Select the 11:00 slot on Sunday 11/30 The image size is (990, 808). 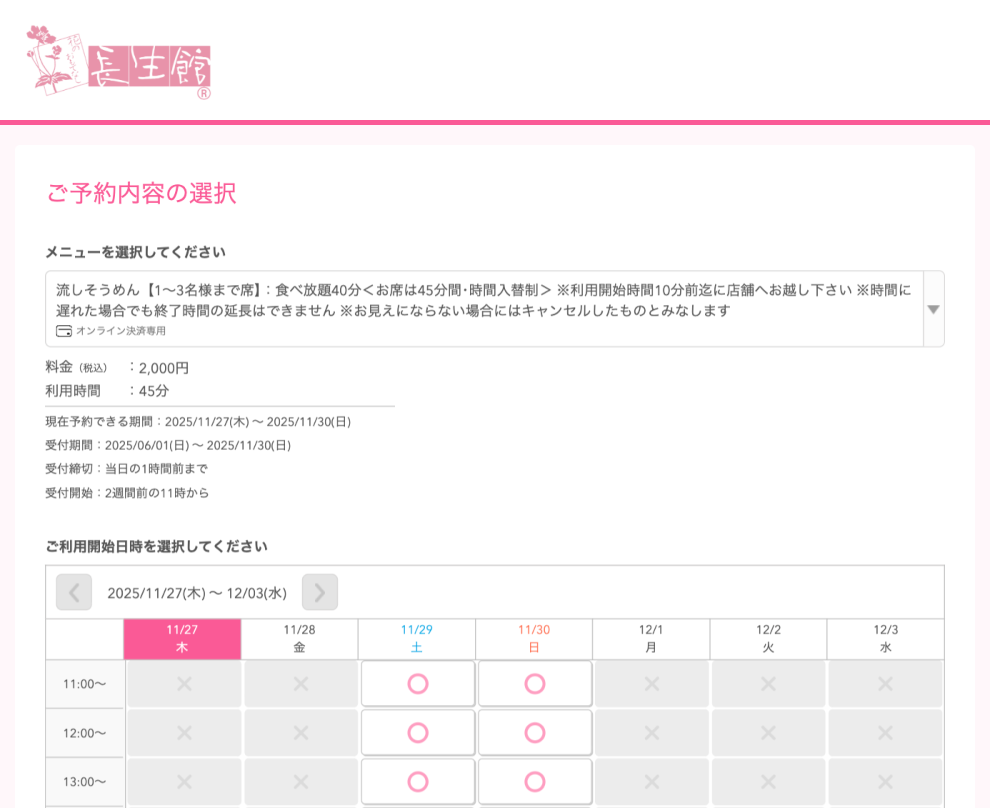534,684
